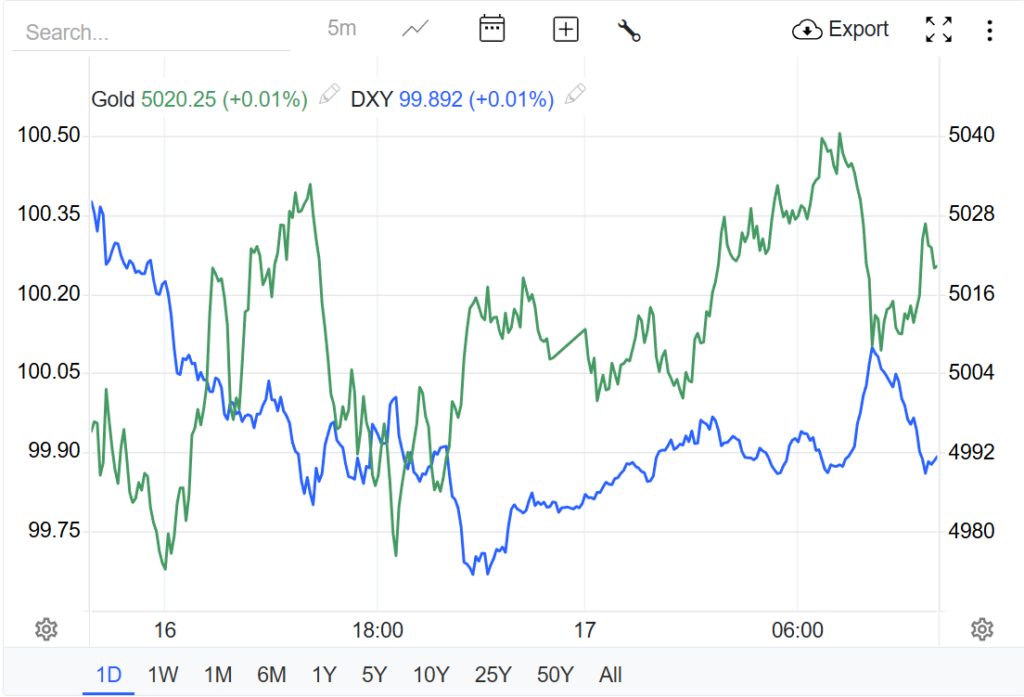The width and height of the screenshot is (1024, 697).
Task: Switch to the 1M time range
Action: click(217, 675)
